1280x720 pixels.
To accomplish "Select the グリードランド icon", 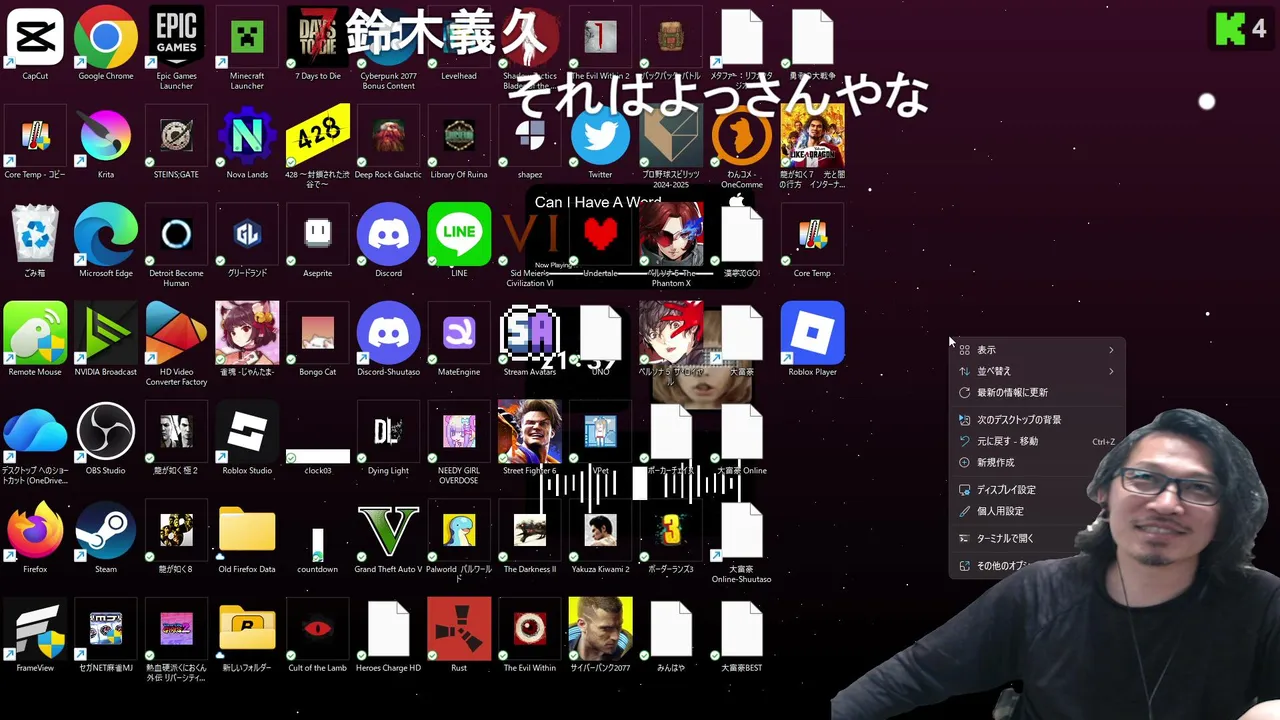I will tap(247, 235).
